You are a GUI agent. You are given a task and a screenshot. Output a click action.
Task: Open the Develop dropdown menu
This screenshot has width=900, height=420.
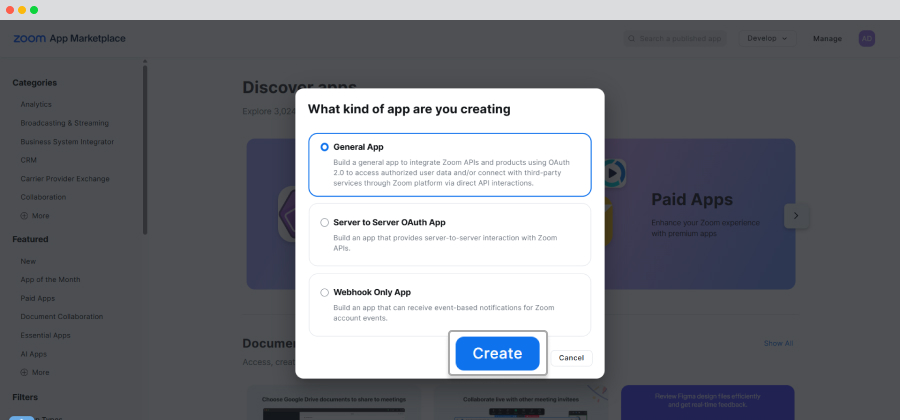(x=767, y=38)
